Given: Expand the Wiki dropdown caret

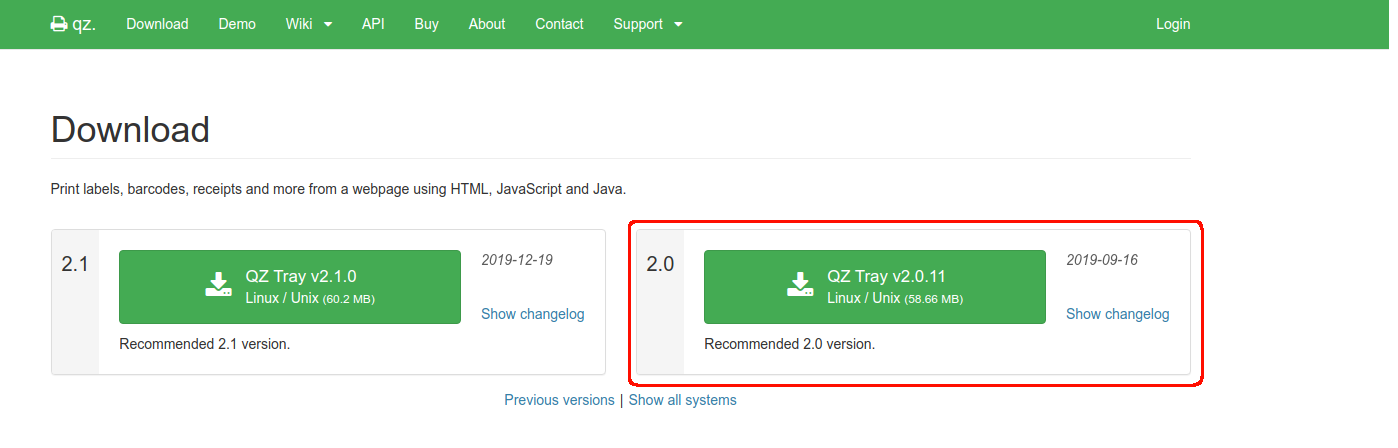Looking at the screenshot, I should coord(328,25).
